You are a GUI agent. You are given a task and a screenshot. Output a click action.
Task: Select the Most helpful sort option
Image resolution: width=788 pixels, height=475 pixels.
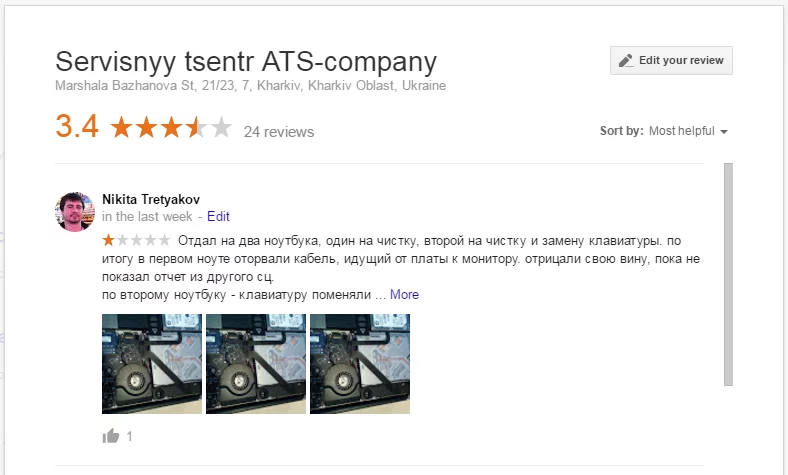click(x=682, y=131)
